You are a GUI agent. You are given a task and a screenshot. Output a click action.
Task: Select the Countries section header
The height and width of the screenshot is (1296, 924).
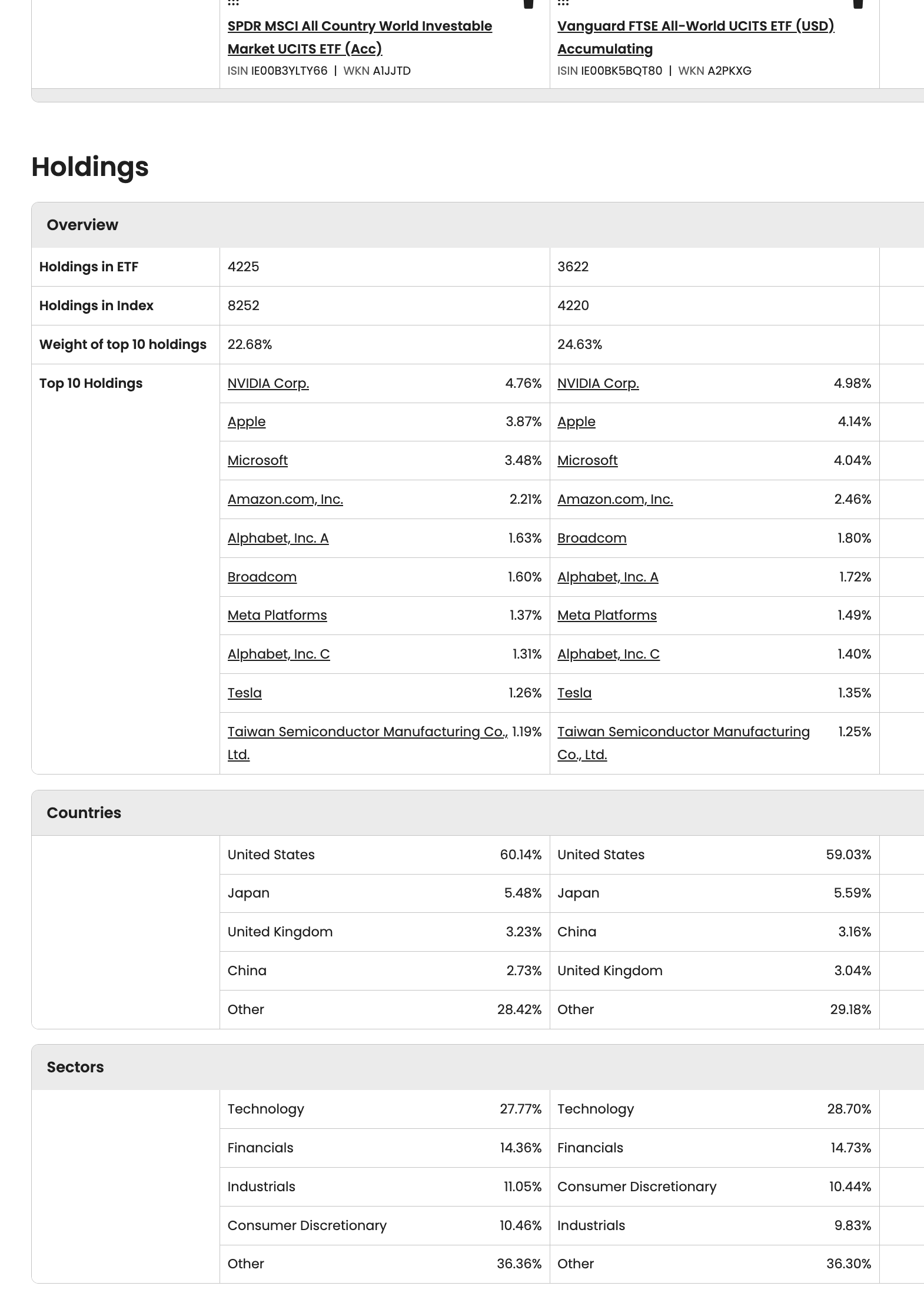pyautogui.click(x=477, y=813)
